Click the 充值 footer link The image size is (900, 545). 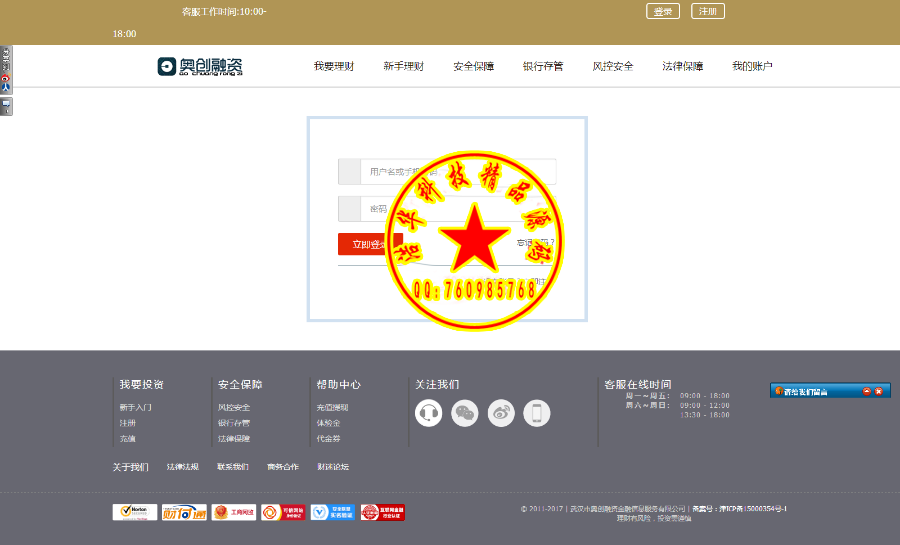click(127, 438)
